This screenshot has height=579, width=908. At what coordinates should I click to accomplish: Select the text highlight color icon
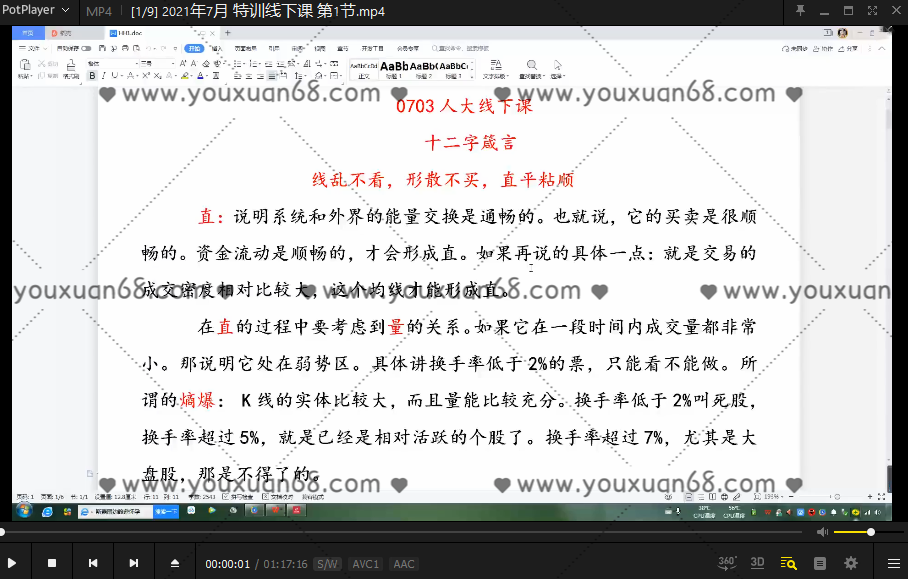click(x=184, y=75)
